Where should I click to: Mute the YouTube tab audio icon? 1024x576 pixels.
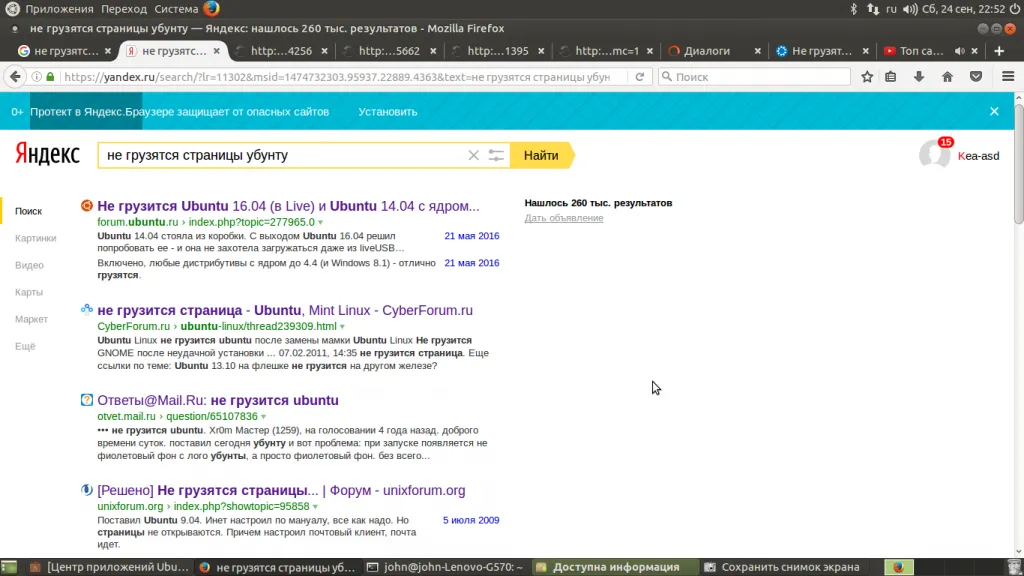[959, 50]
